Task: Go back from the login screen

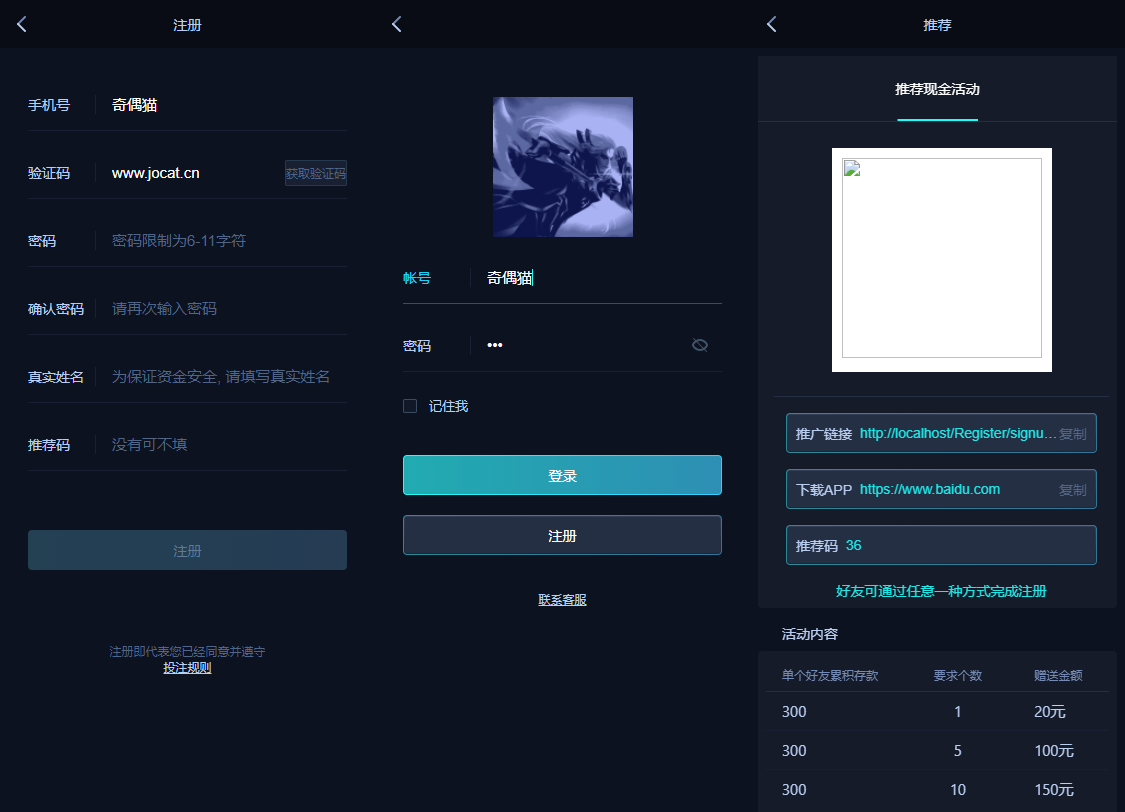Action: pos(397,24)
